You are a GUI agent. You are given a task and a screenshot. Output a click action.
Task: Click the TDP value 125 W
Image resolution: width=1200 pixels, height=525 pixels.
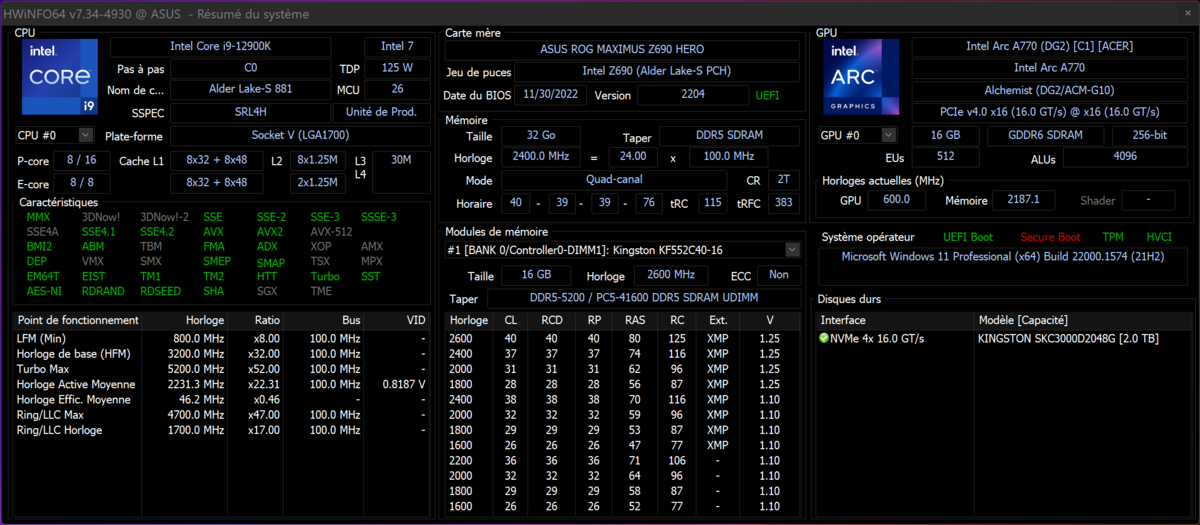(398, 68)
